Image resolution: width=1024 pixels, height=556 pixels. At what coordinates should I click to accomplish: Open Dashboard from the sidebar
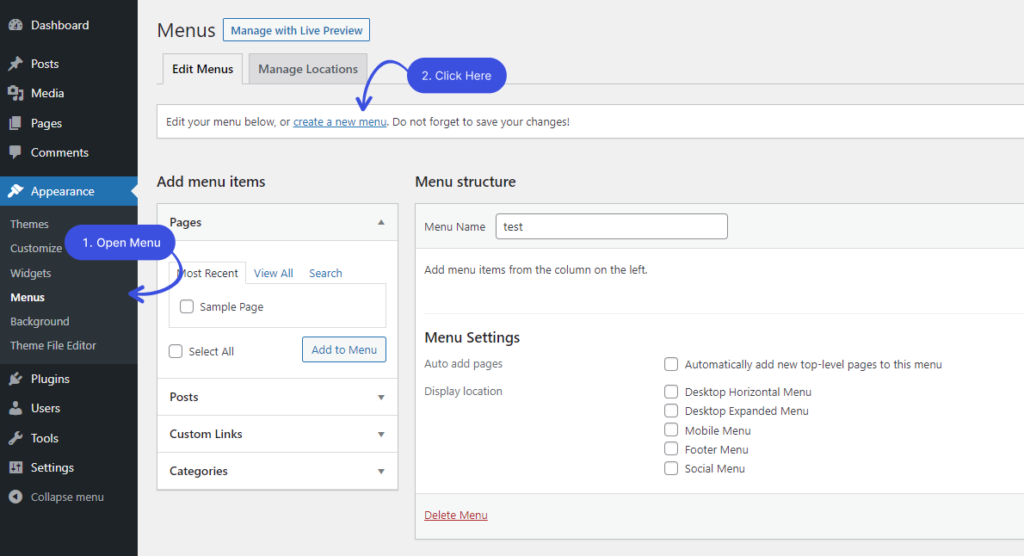tap(60, 25)
